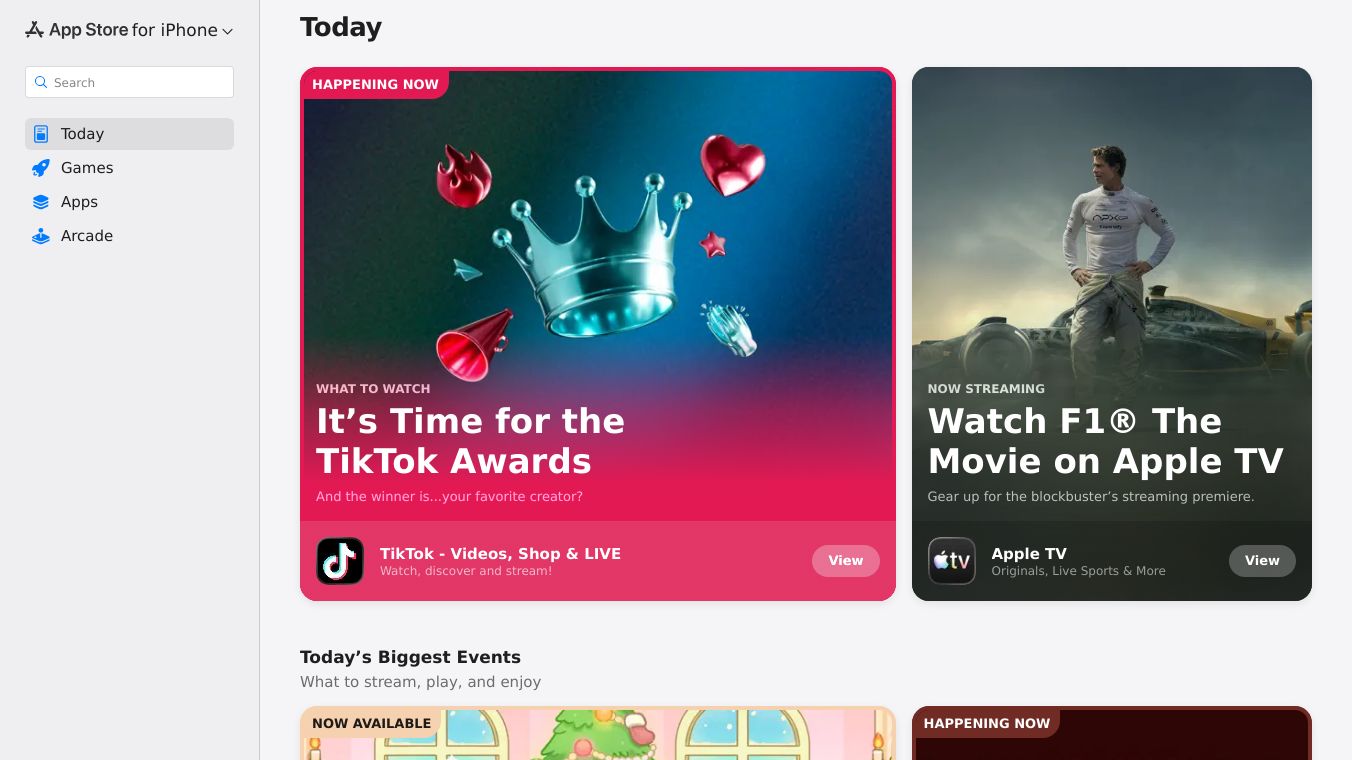Open Apps via the layers icon
The height and width of the screenshot is (760, 1352).
(41, 202)
